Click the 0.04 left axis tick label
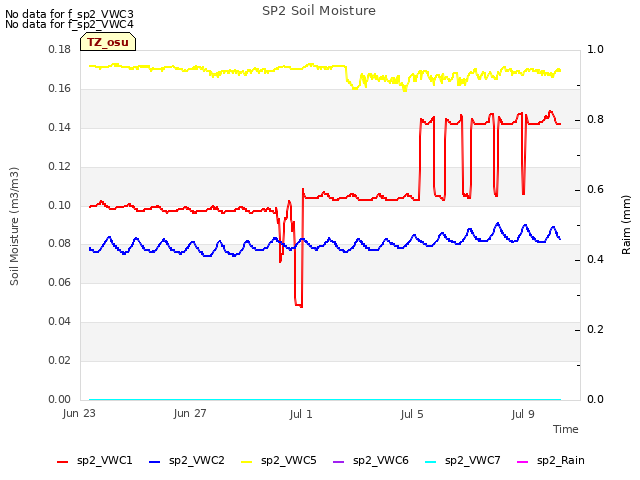The height and width of the screenshot is (480, 640). pos(60,322)
